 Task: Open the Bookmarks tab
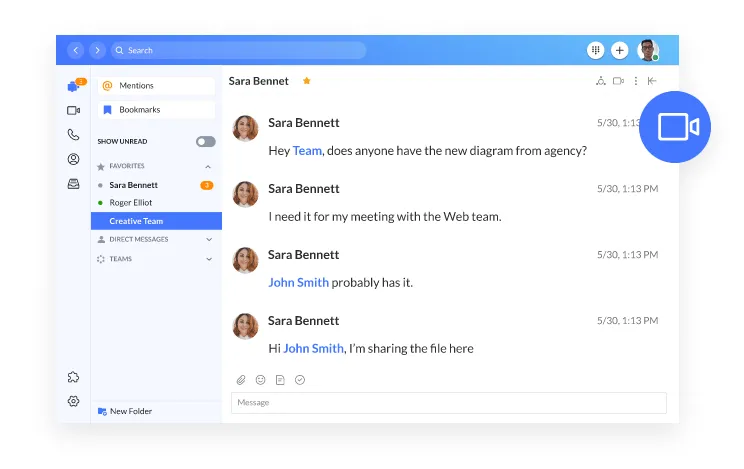click(x=156, y=110)
